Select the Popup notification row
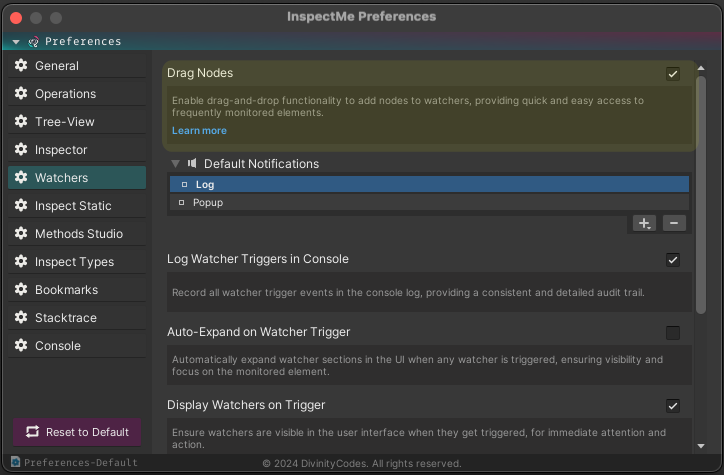Image resolution: width=724 pixels, height=475 pixels. 429,202
